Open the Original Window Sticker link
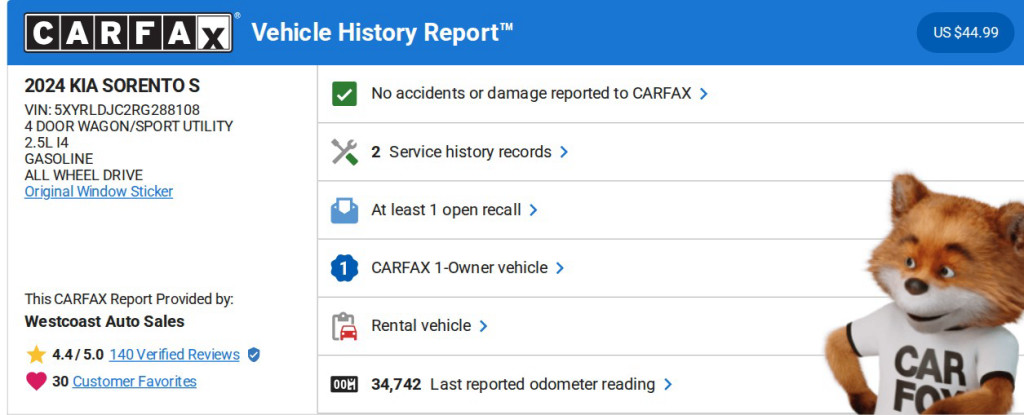 click(99, 191)
